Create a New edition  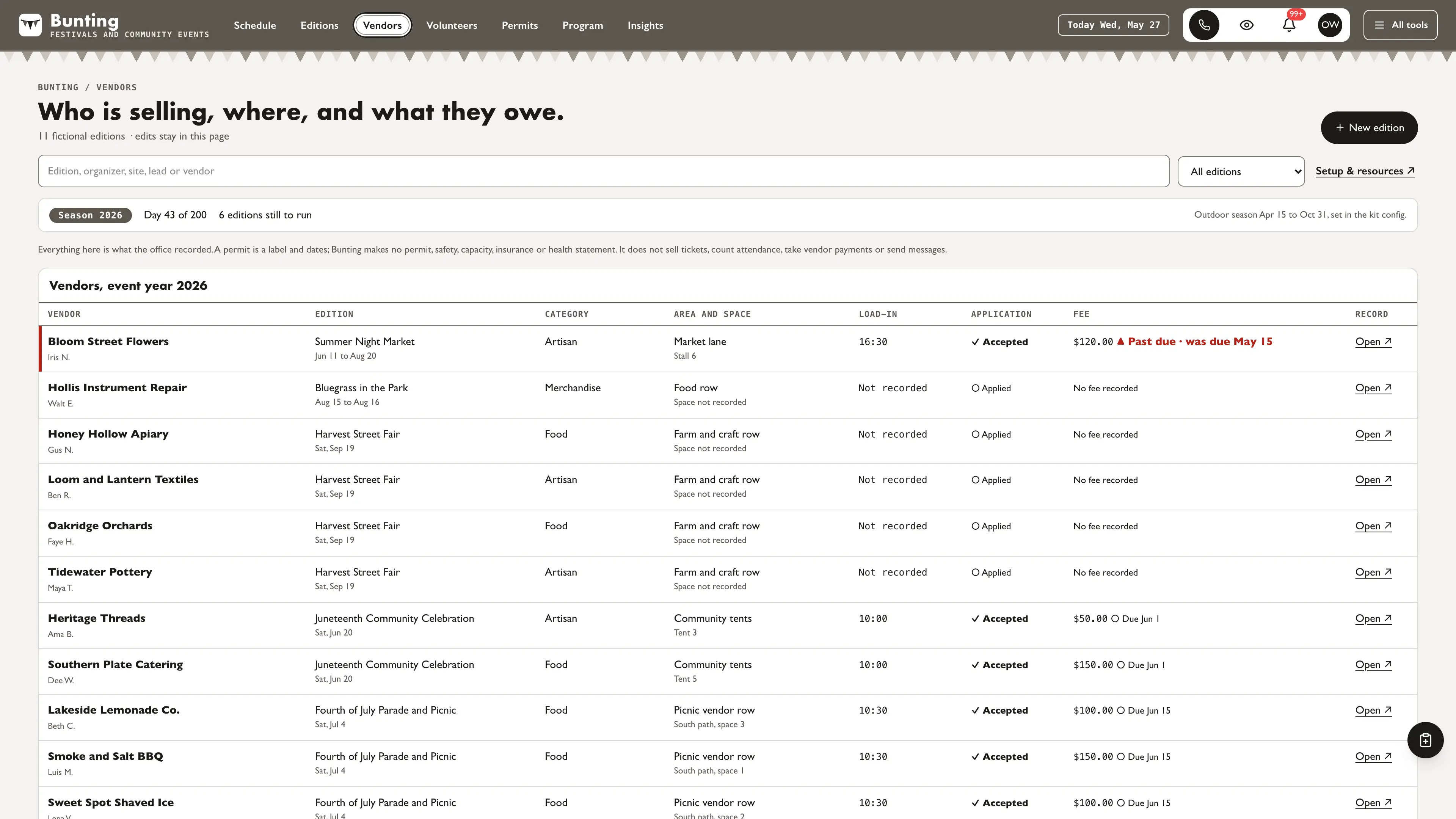(1369, 128)
